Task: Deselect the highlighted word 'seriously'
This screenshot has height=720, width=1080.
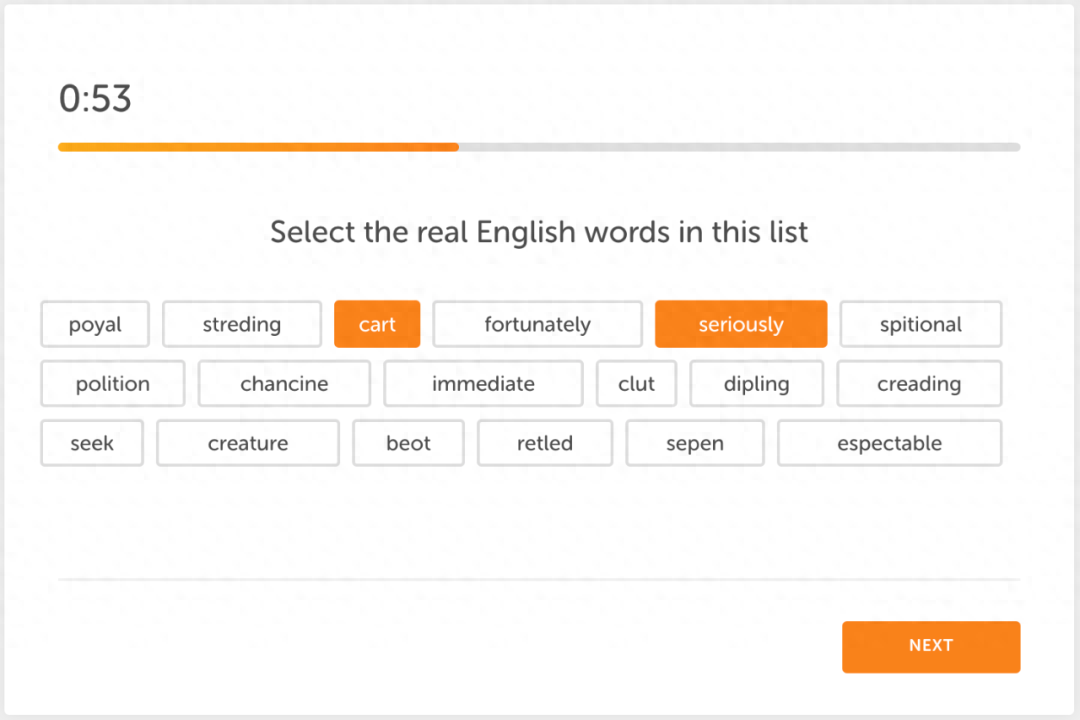Action: coord(741,324)
